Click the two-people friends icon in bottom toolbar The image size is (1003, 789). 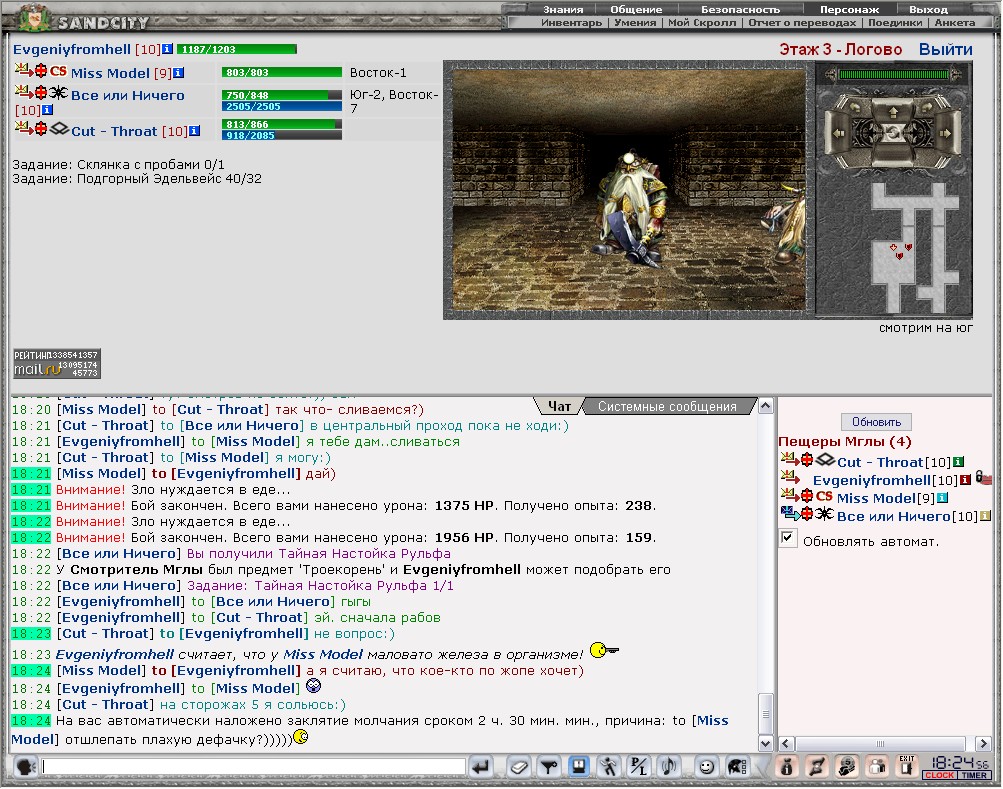point(878,767)
